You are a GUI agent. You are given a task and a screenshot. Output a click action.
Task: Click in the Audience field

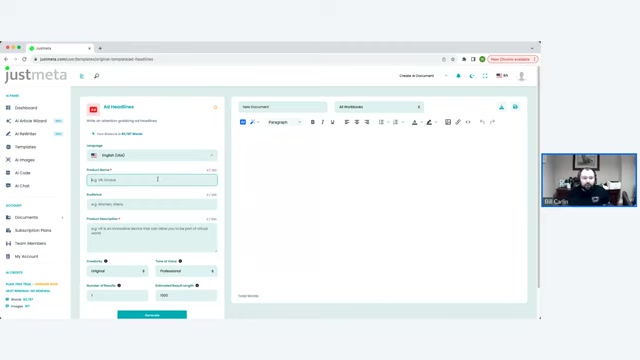pyautogui.click(x=152, y=204)
